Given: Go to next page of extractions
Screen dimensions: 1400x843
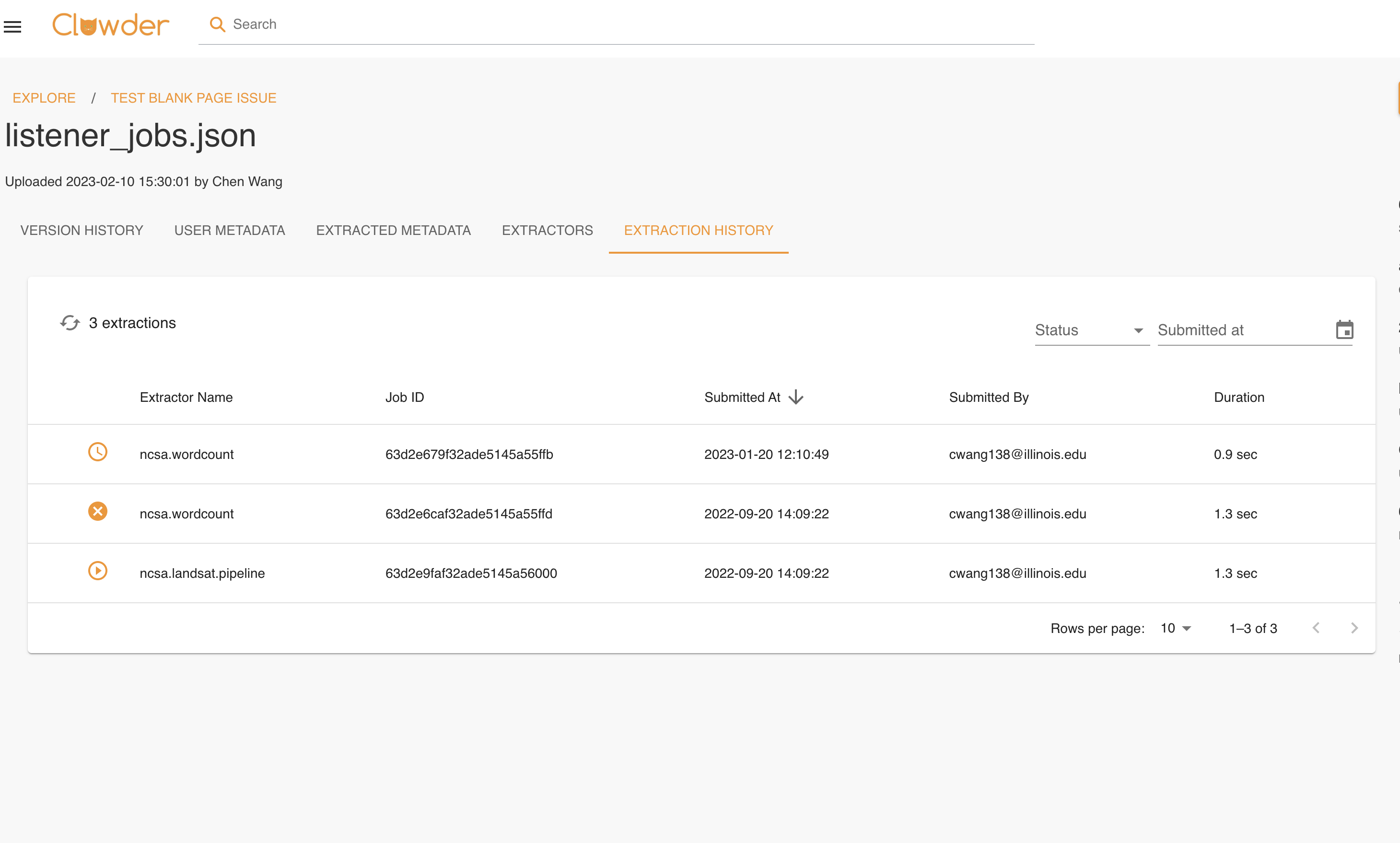Looking at the screenshot, I should 1354,628.
